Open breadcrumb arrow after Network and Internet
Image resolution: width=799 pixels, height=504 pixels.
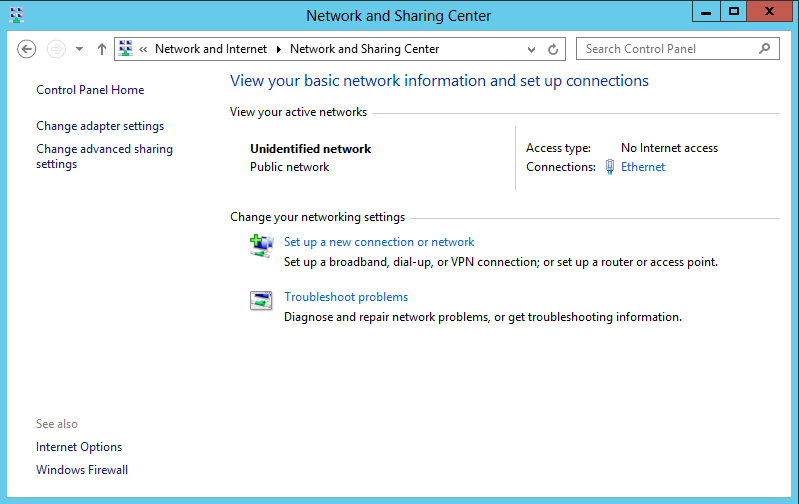[x=279, y=49]
